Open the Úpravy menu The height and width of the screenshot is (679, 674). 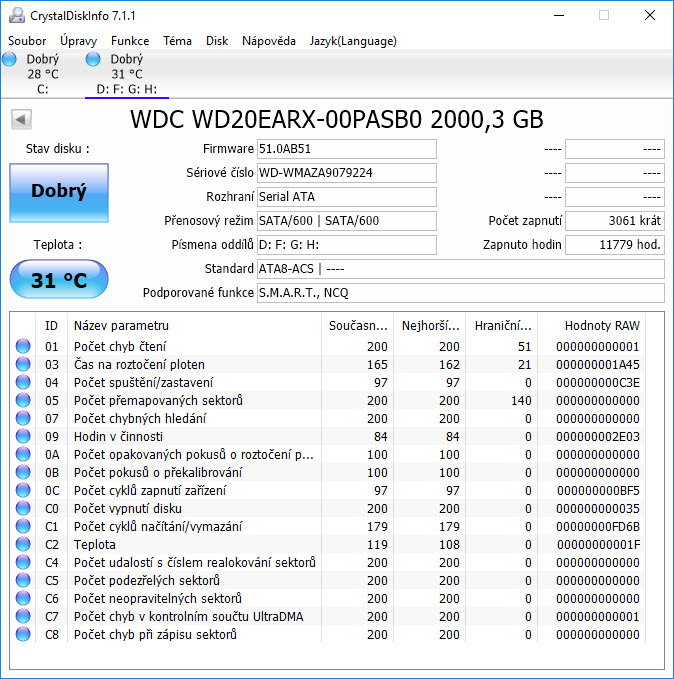tap(78, 41)
